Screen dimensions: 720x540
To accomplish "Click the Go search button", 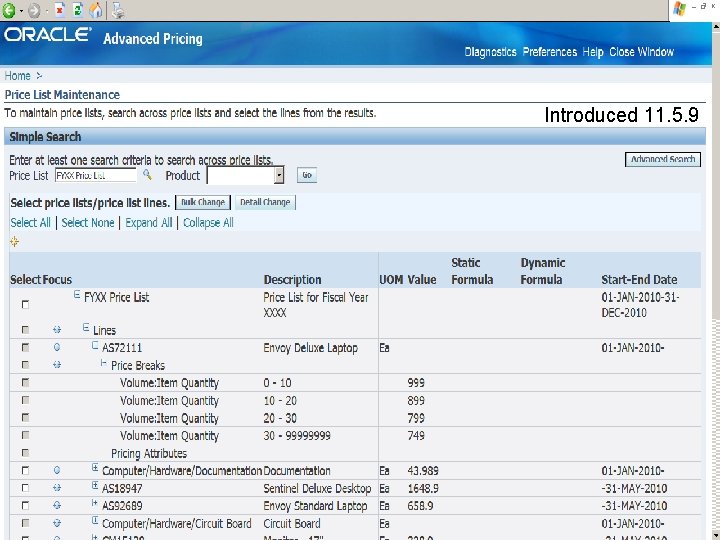I will pos(307,175).
